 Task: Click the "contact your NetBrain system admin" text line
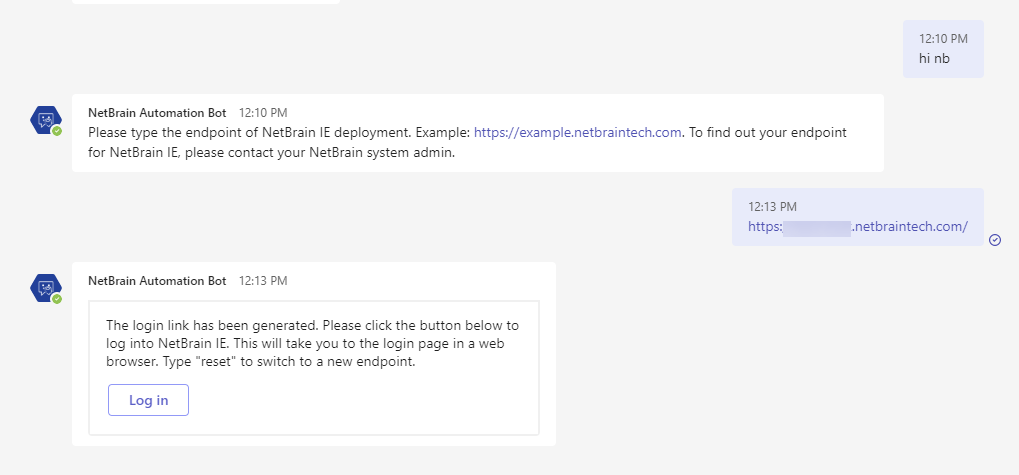tap(271, 153)
